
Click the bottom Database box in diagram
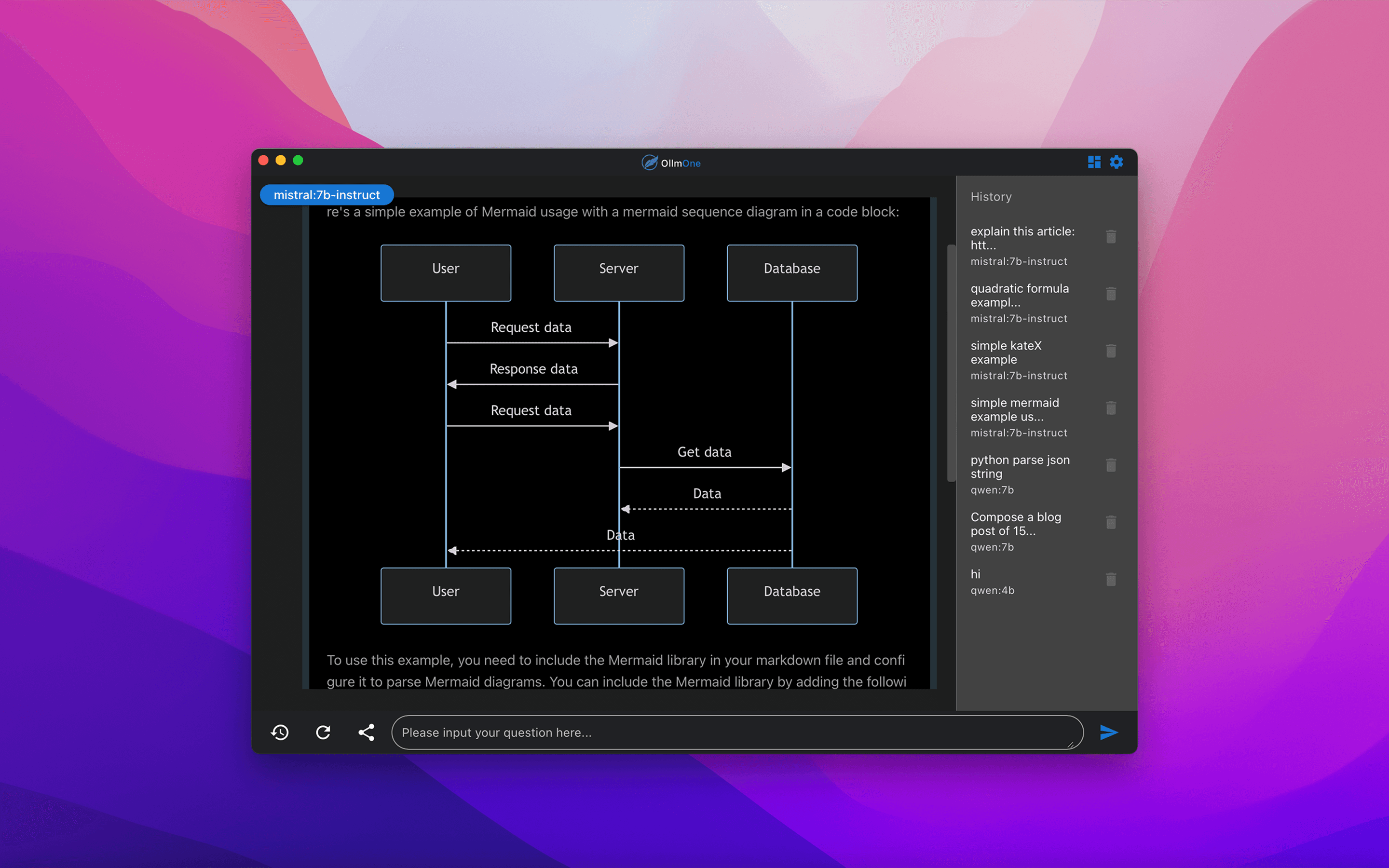point(792,596)
